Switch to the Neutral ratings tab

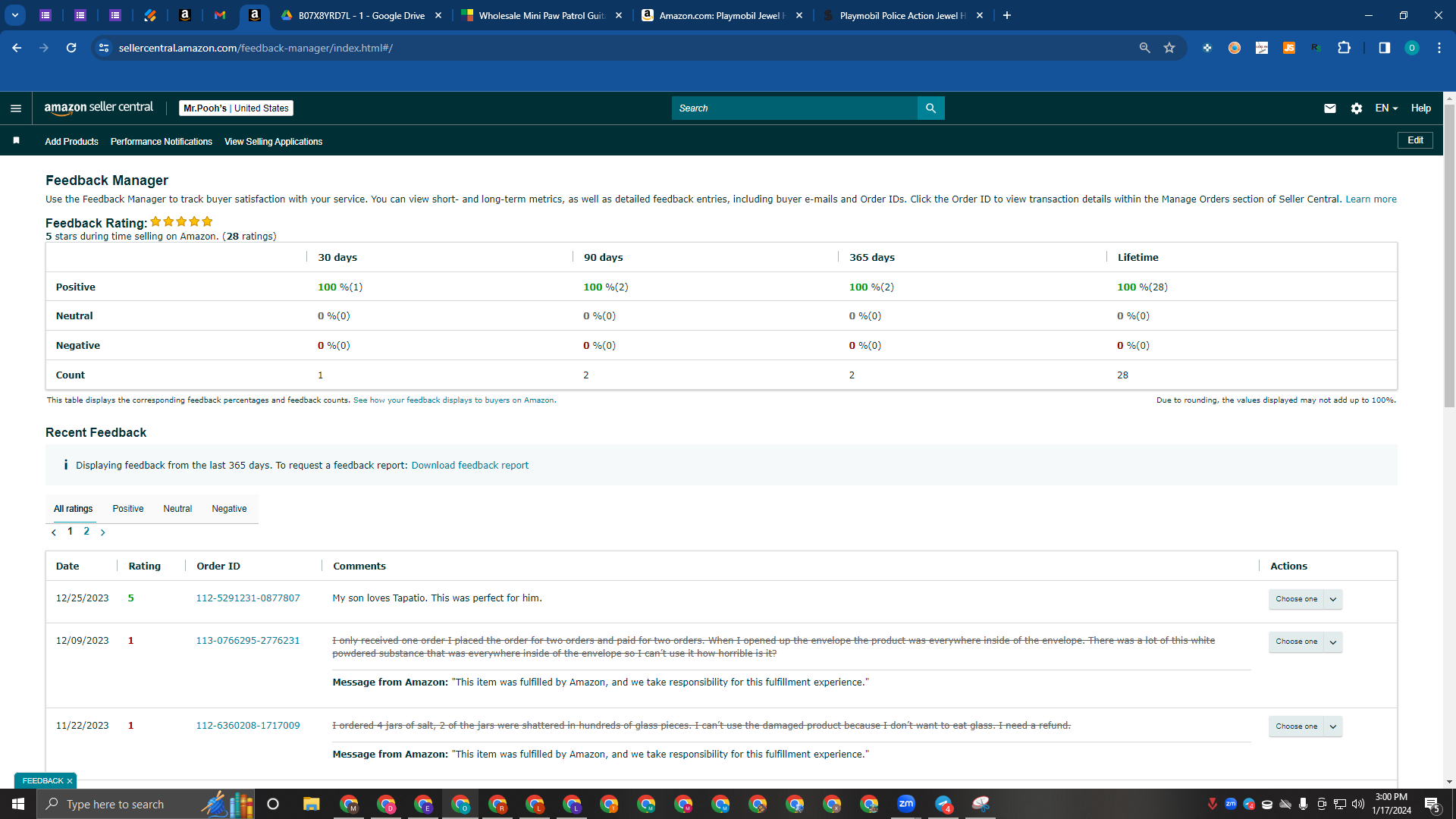point(177,509)
